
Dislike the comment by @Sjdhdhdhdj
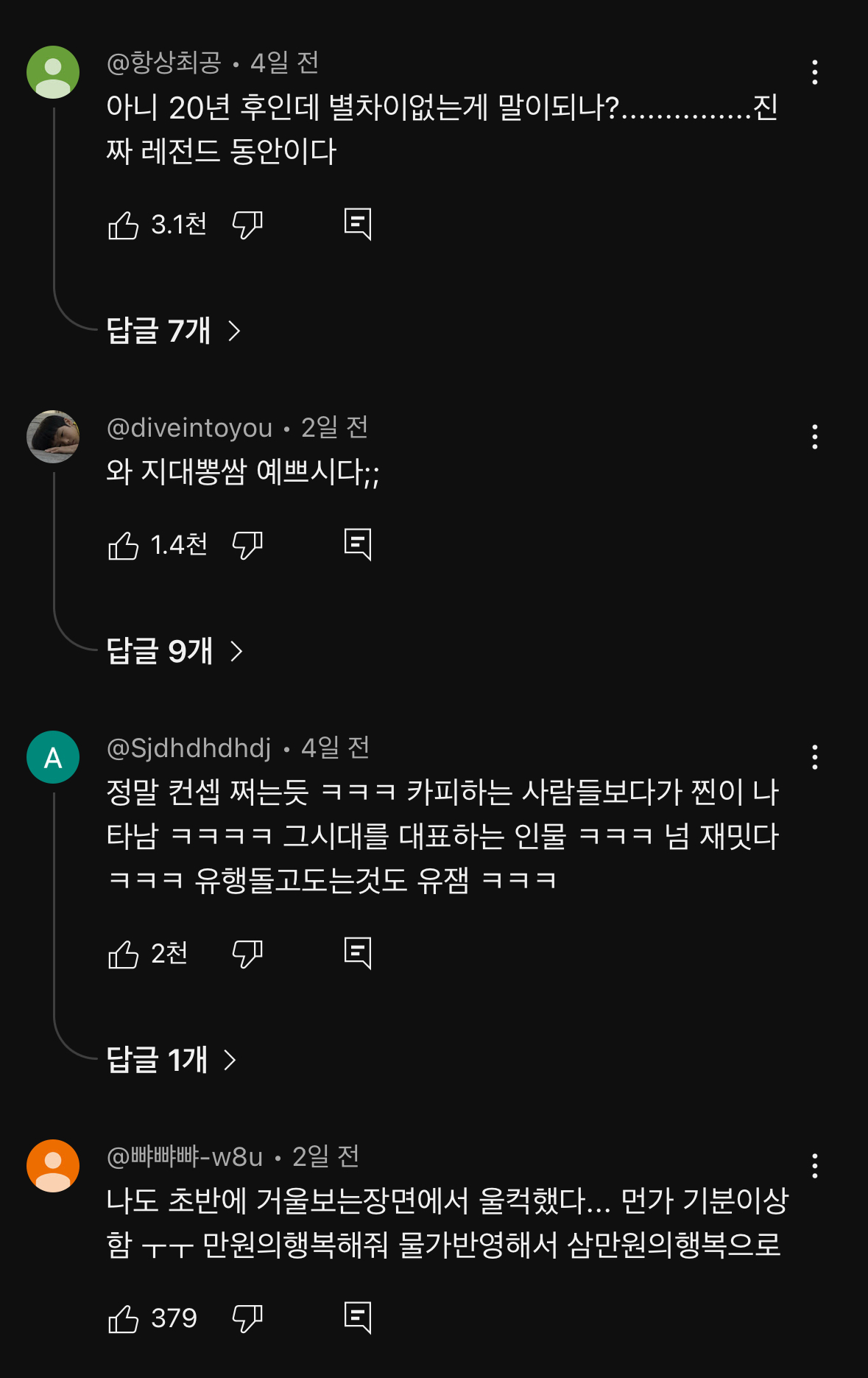[x=247, y=954]
